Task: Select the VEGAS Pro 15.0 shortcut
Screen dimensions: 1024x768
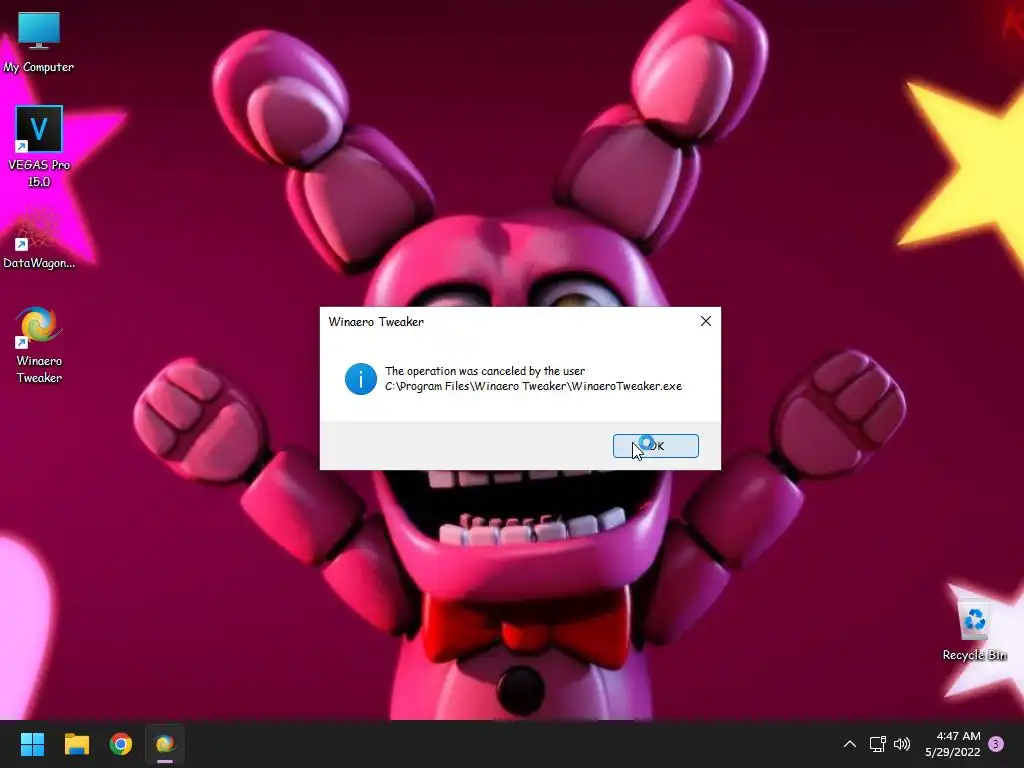Action: pyautogui.click(x=39, y=147)
